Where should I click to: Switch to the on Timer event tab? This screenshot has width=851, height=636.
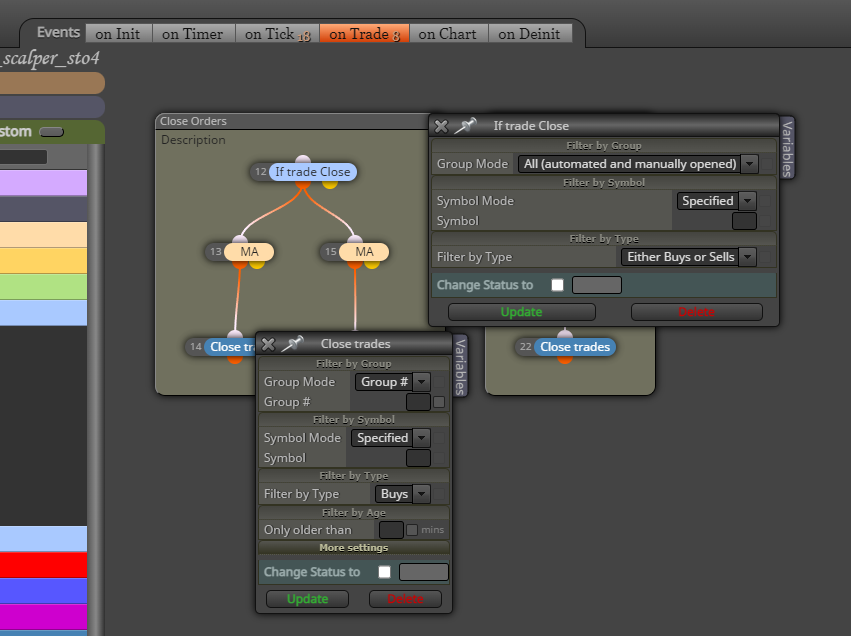193,34
